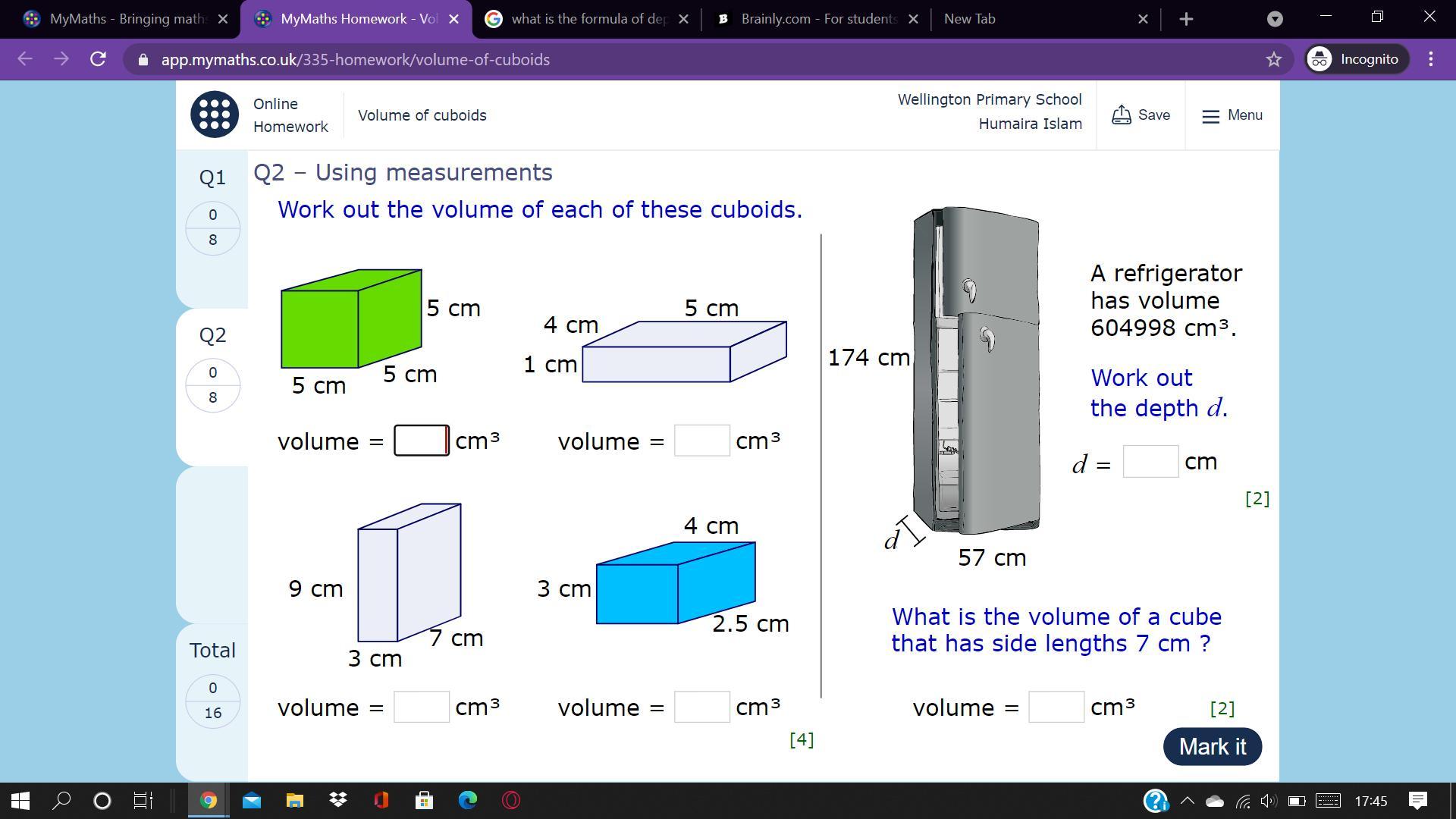
Task: Reload the page with refresh icon
Action: 98,59
